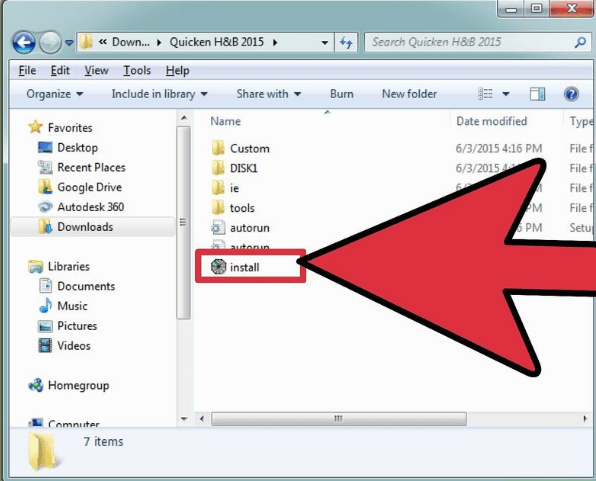The height and width of the screenshot is (481, 596).
Task: Horizontal scrollbar right arrow
Action: pos(585,419)
